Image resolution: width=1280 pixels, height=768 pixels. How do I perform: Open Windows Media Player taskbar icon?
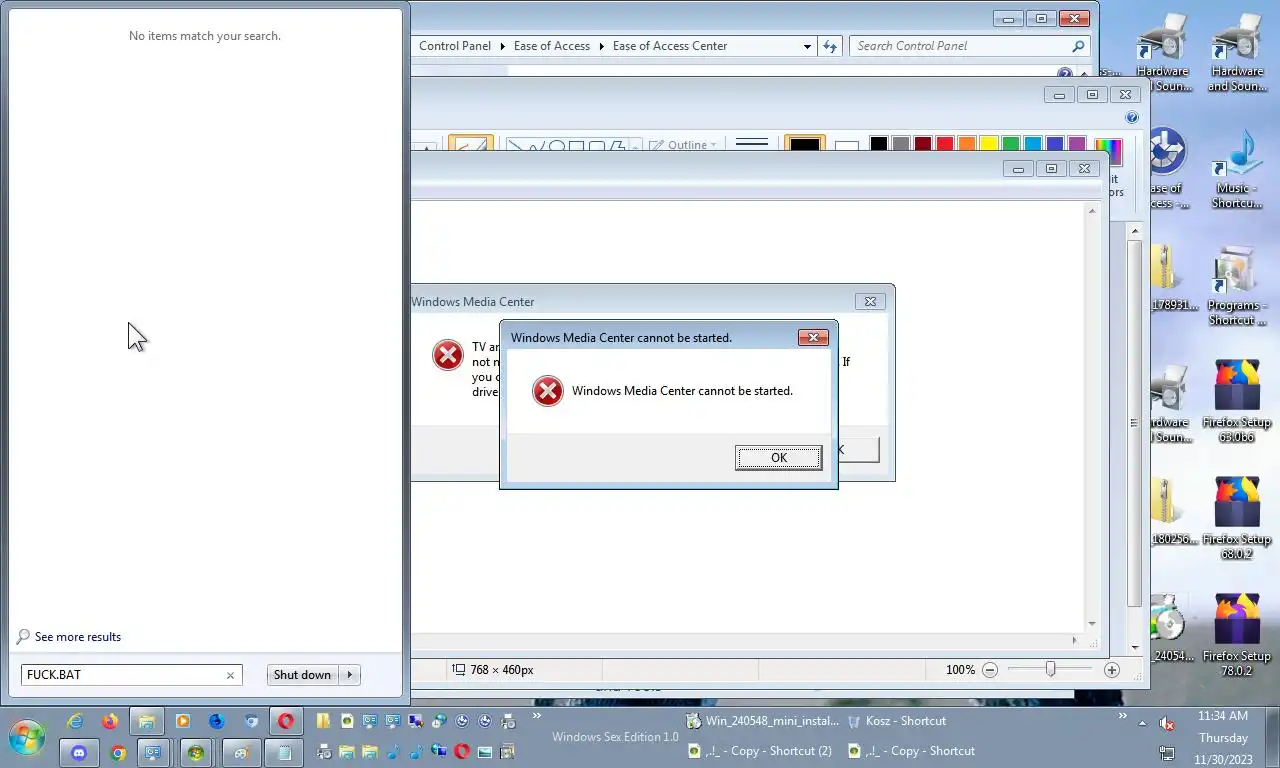(182, 721)
